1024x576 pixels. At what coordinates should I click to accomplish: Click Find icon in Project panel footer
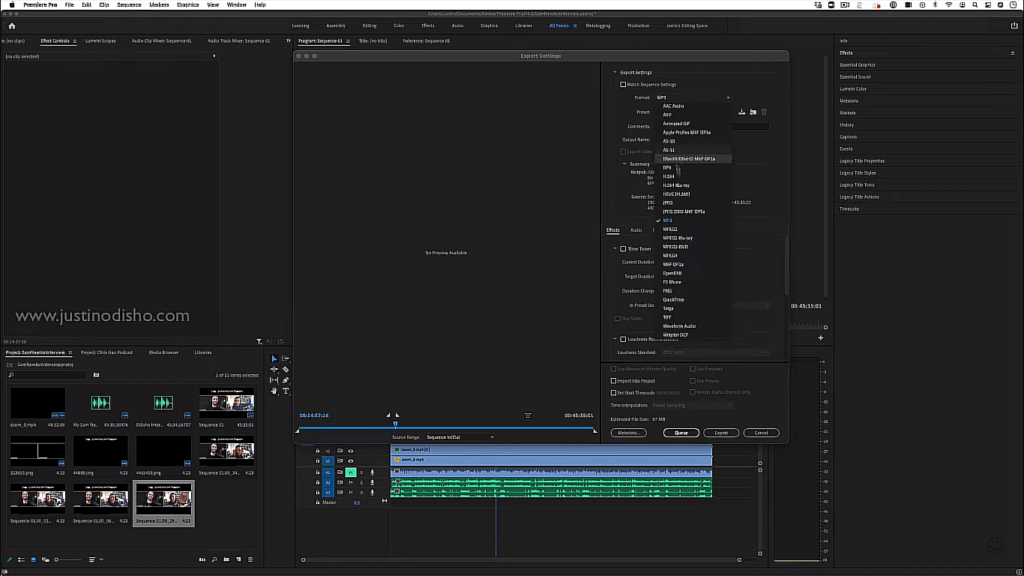214,560
